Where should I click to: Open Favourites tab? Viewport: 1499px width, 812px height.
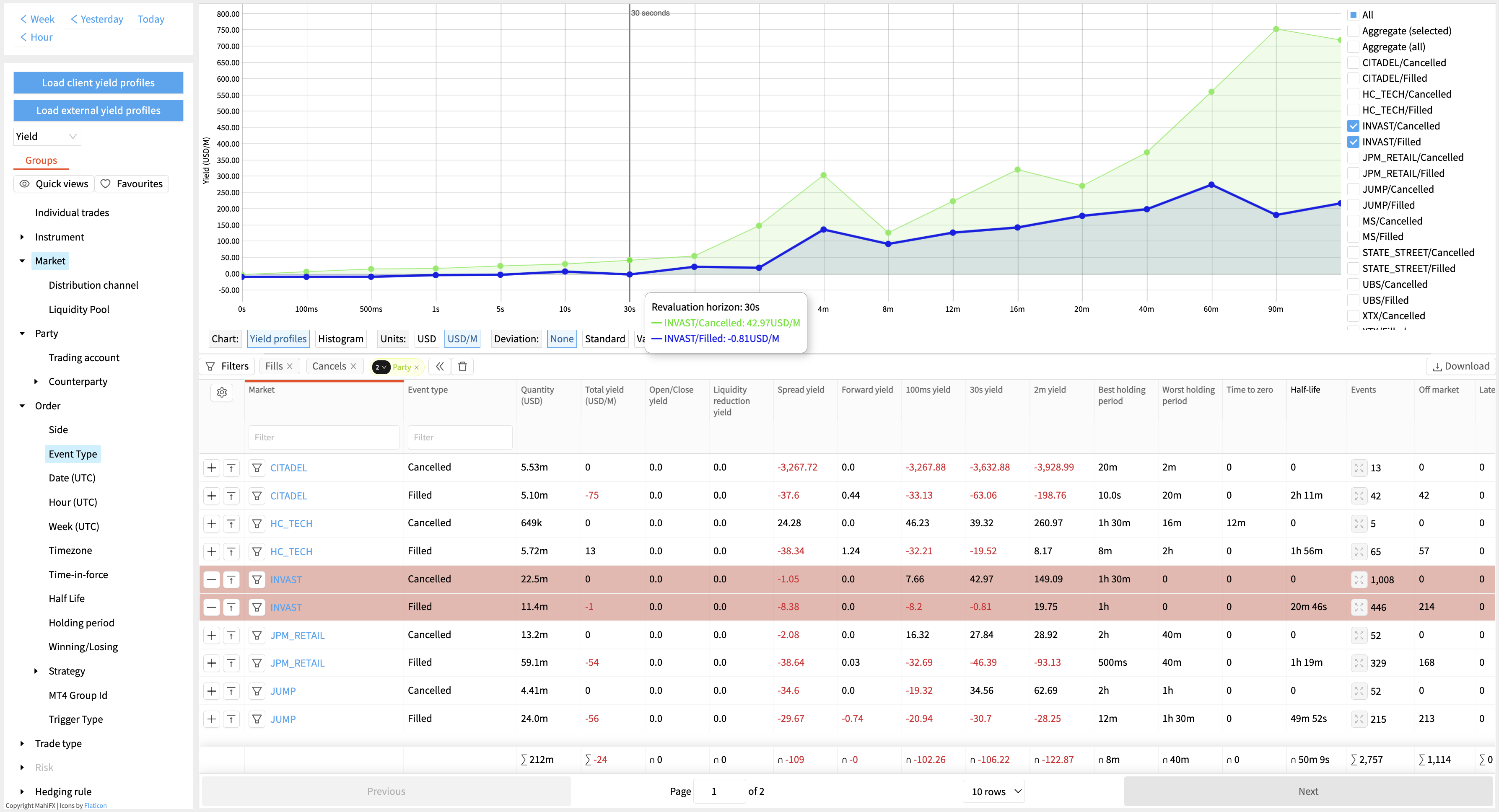(132, 184)
